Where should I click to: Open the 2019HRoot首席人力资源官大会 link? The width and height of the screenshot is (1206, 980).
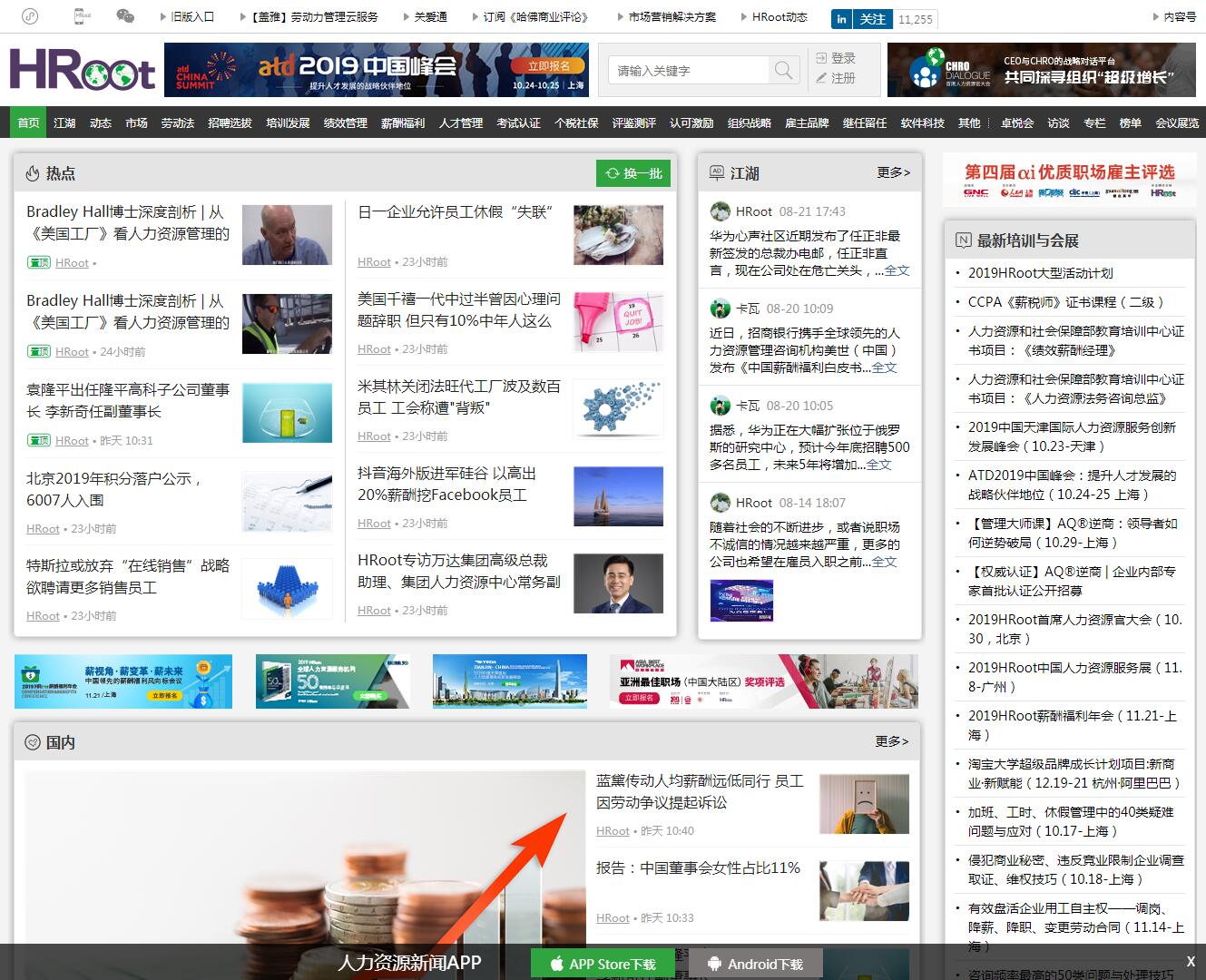coord(1075,629)
